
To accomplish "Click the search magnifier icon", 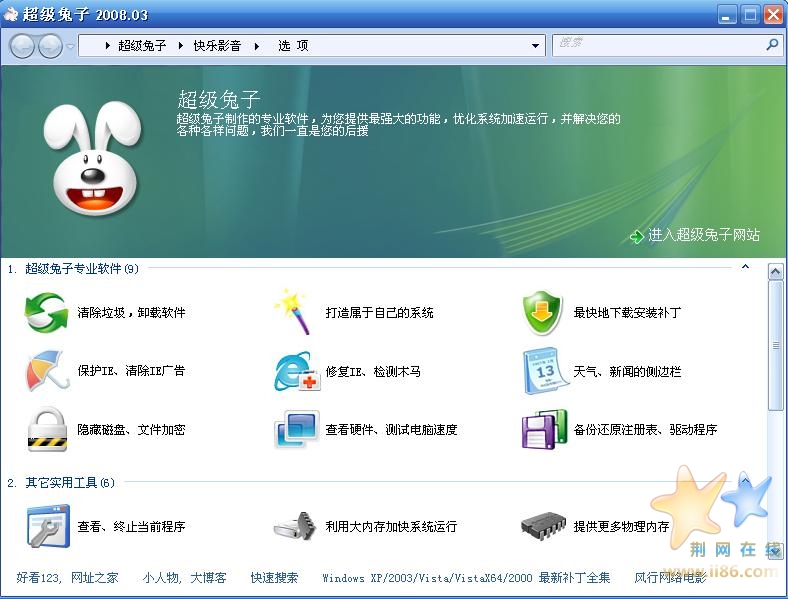I will 771,44.
